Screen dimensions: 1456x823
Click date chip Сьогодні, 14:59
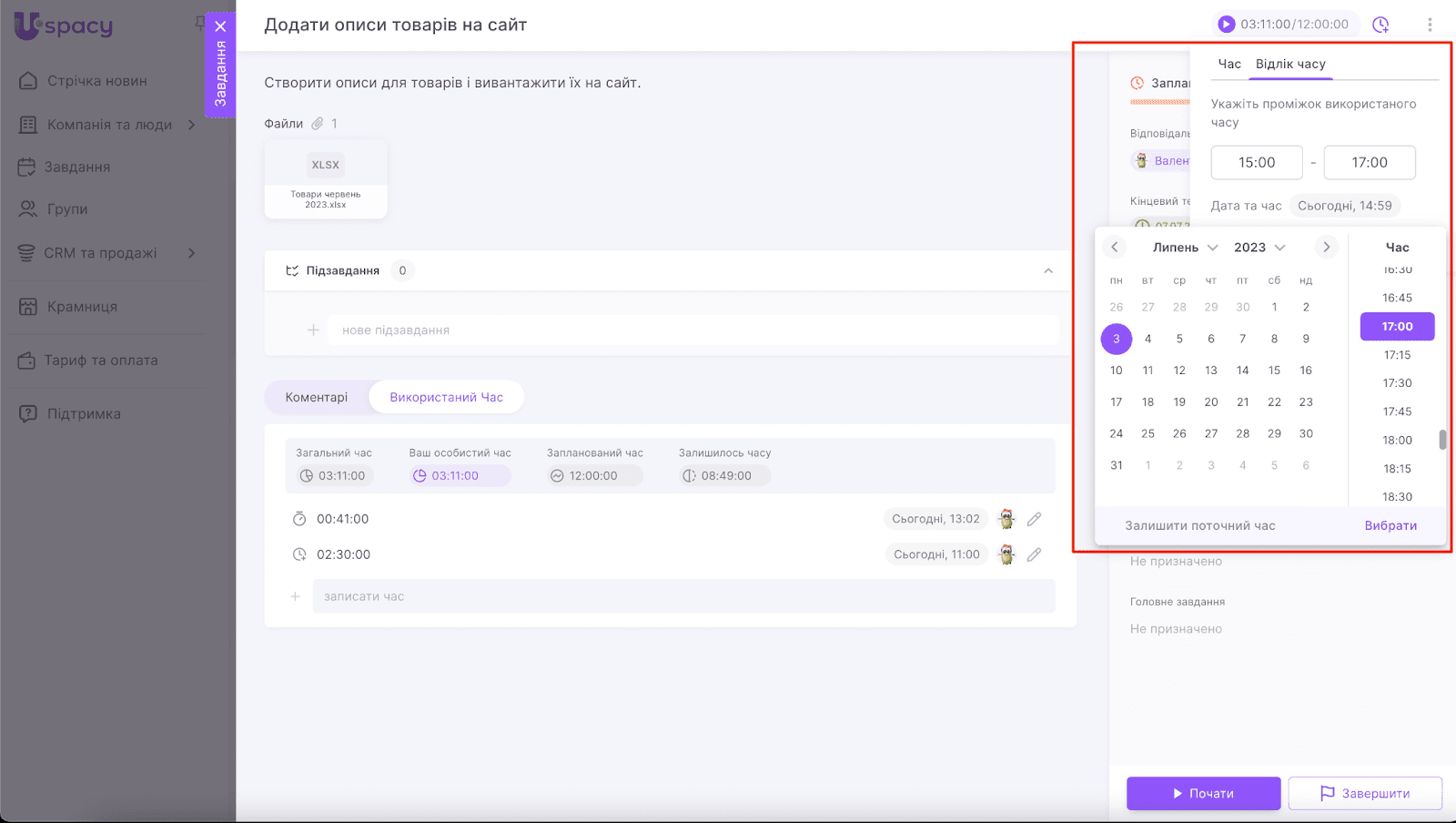1345,206
